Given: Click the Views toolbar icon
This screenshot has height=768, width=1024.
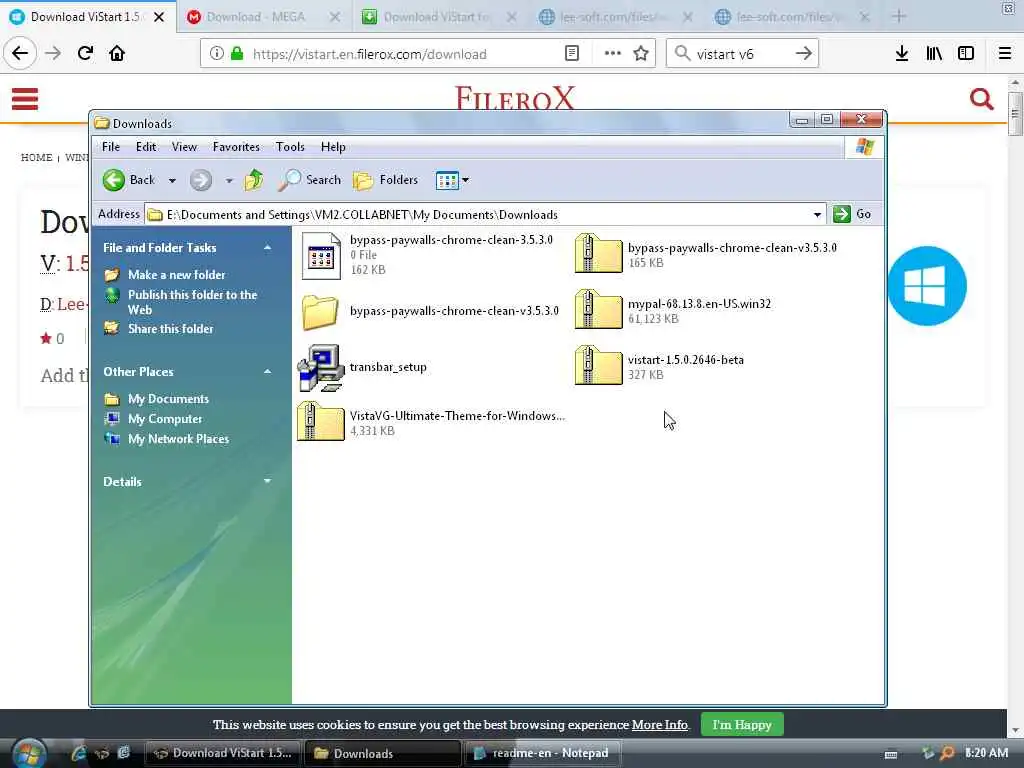Looking at the screenshot, I should coord(447,180).
